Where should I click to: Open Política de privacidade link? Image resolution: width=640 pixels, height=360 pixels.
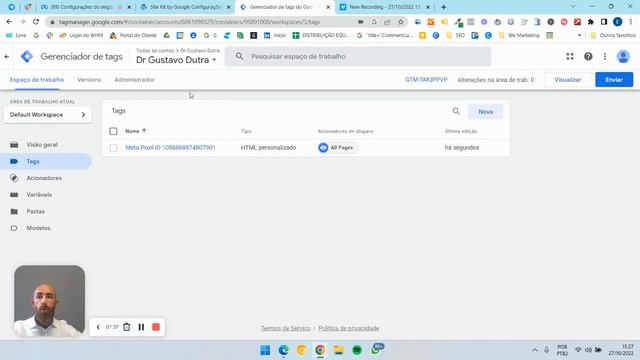click(349, 328)
